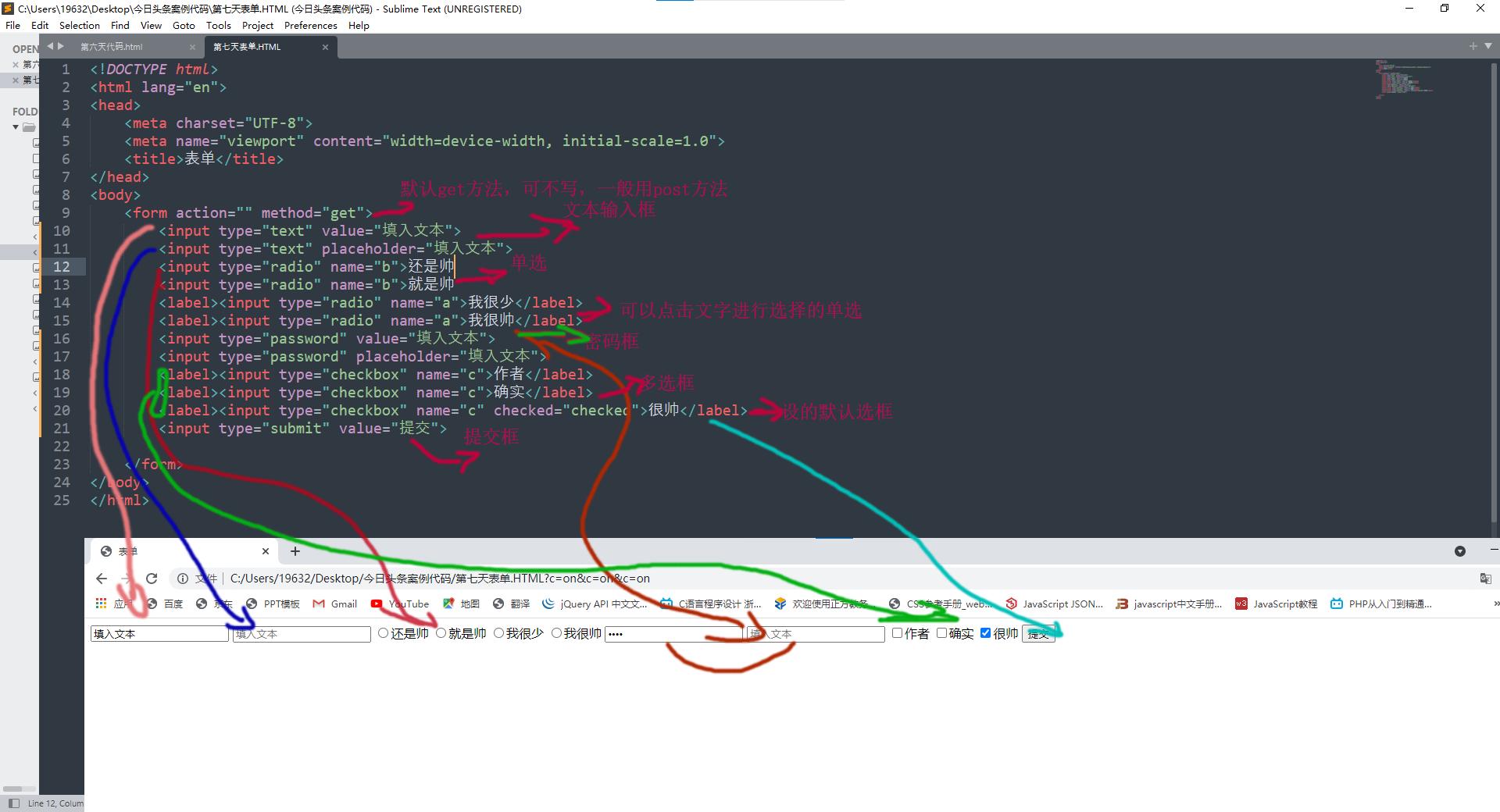Collapse the folder tree in Sublime sidebar

pyautogui.click(x=16, y=127)
